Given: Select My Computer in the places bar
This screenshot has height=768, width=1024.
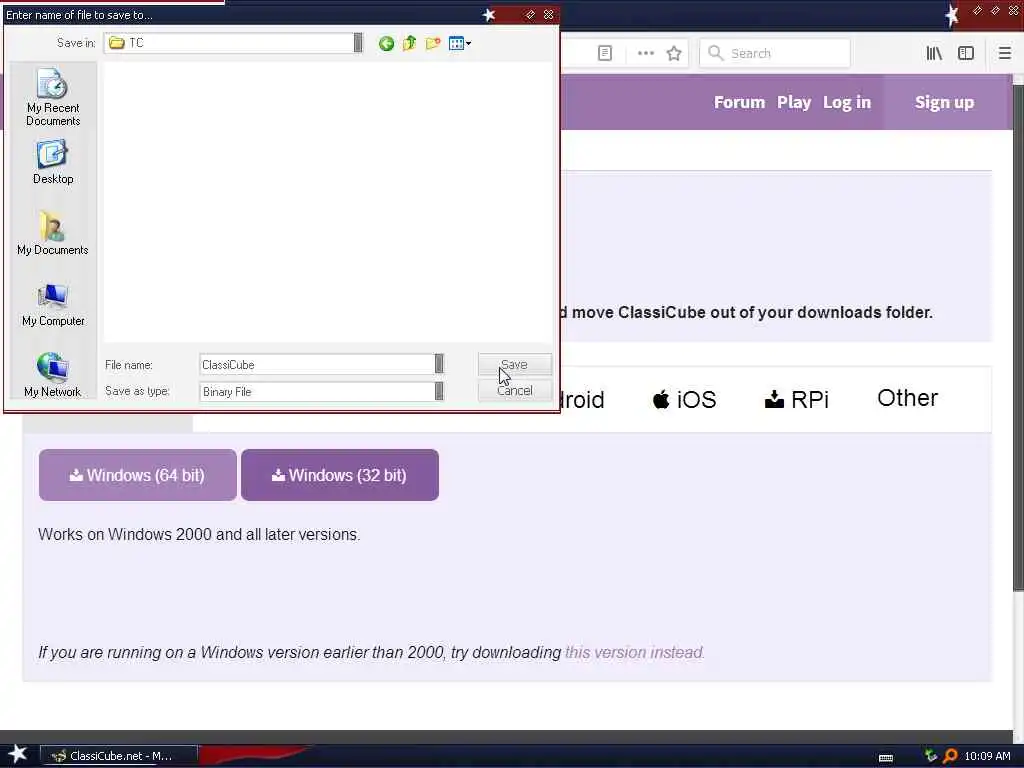Looking at the screenshot, I should [53, 304].
